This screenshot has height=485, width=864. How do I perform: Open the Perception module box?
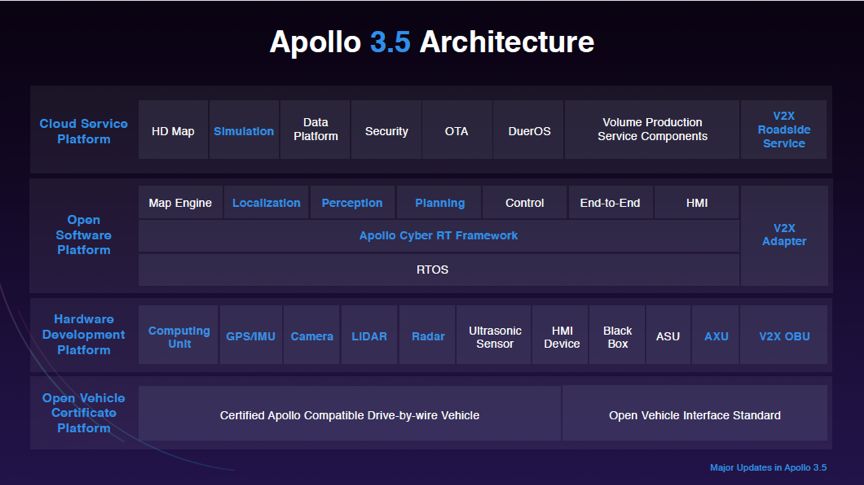coord(352,203)
